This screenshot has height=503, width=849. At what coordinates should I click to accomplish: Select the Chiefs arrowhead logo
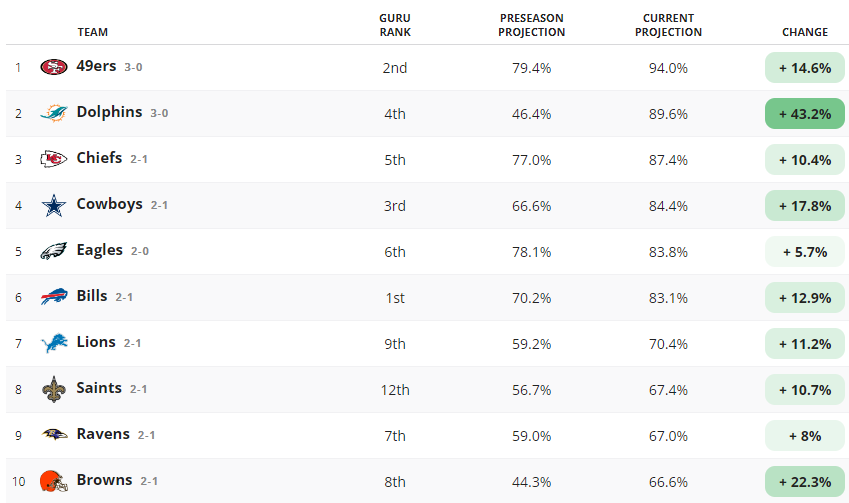pyautogui.click(x=54, y=159)
